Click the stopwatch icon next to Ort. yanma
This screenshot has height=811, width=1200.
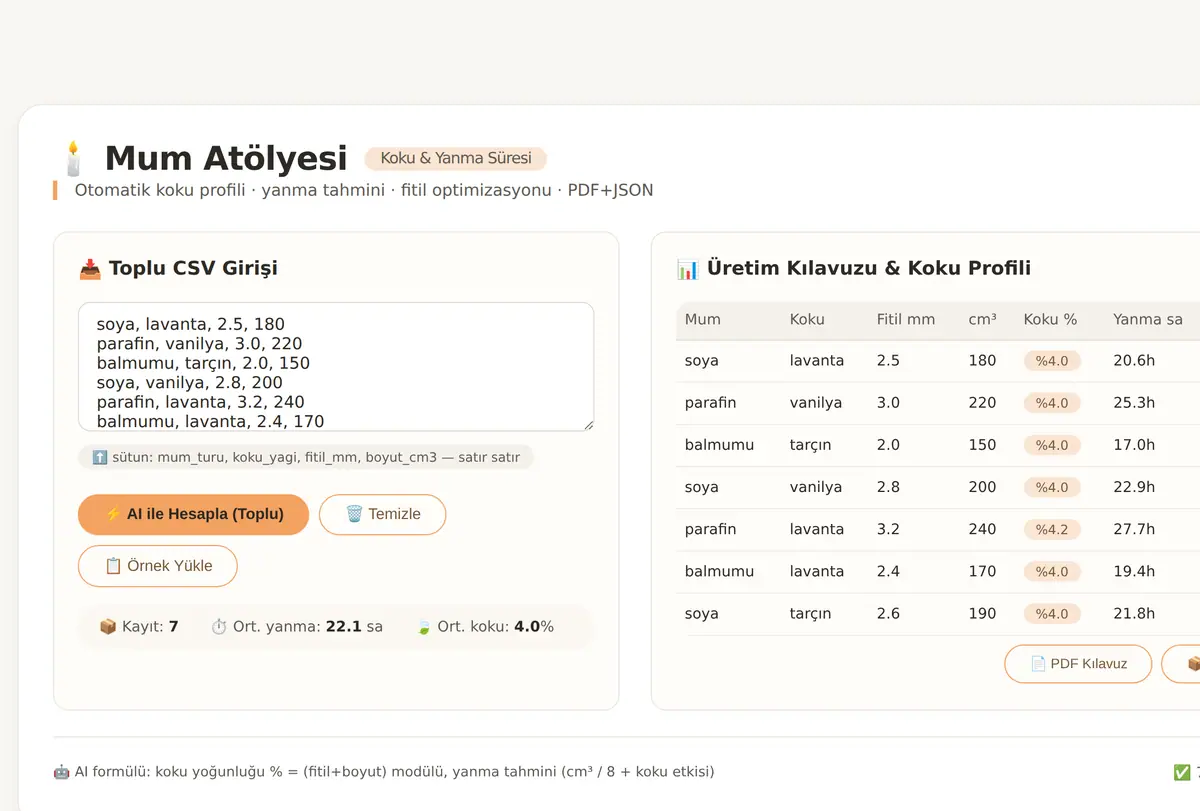219,627
